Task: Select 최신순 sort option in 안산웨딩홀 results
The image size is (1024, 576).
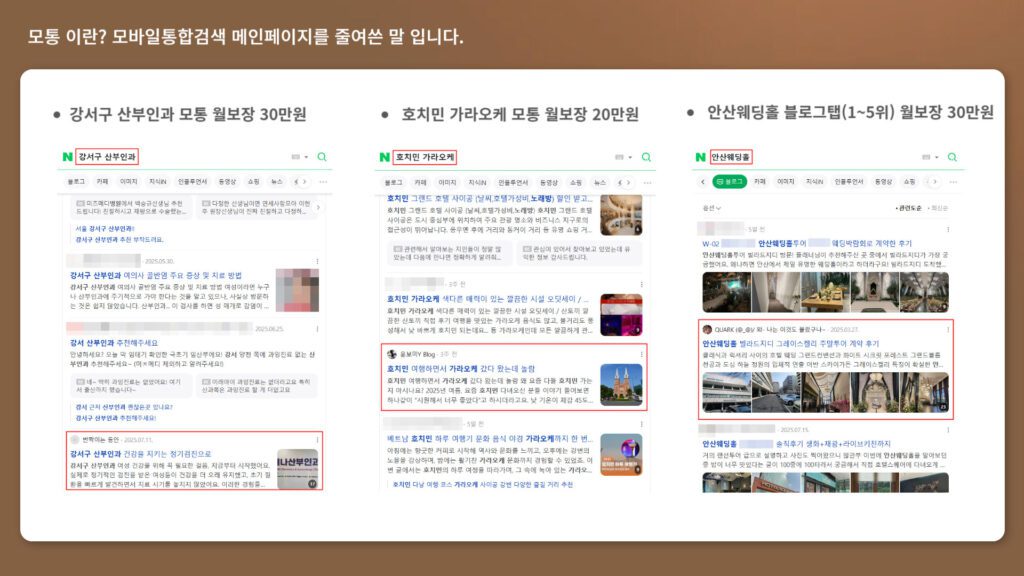Action: tap(938, 208)
